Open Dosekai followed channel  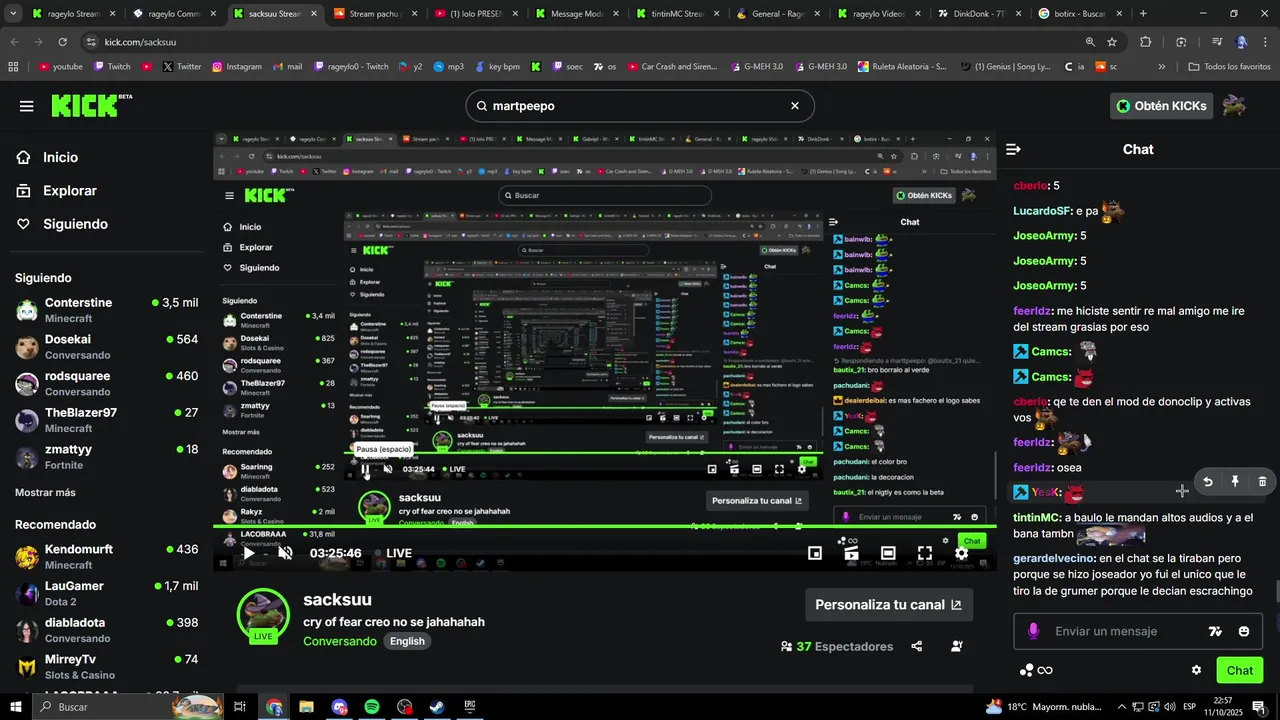(x=106, y=347)
